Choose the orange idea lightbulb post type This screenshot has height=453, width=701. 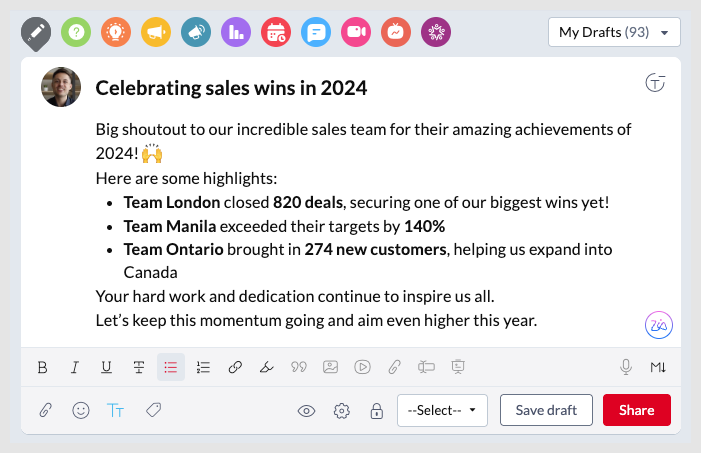(116, 32)
